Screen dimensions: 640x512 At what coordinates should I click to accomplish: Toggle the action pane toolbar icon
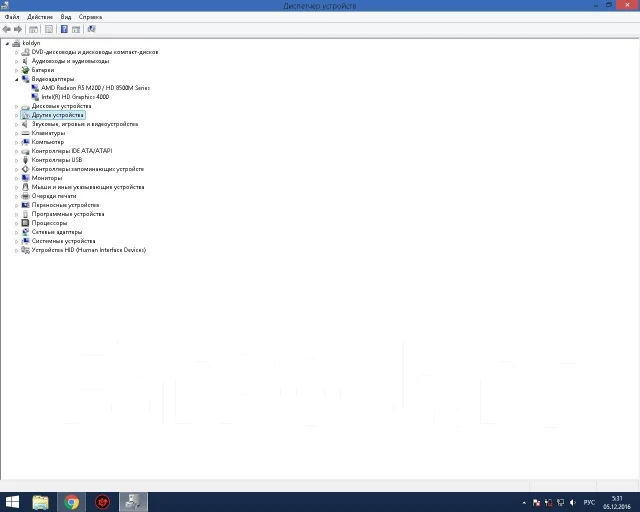point(76,29)
